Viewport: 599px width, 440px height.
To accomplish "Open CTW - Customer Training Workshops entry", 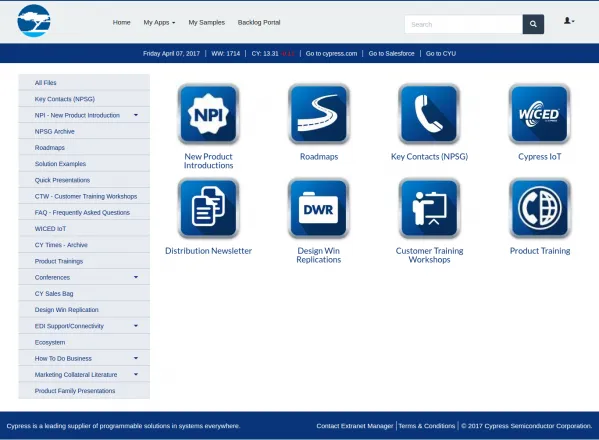I will click(x=84, y=196).
